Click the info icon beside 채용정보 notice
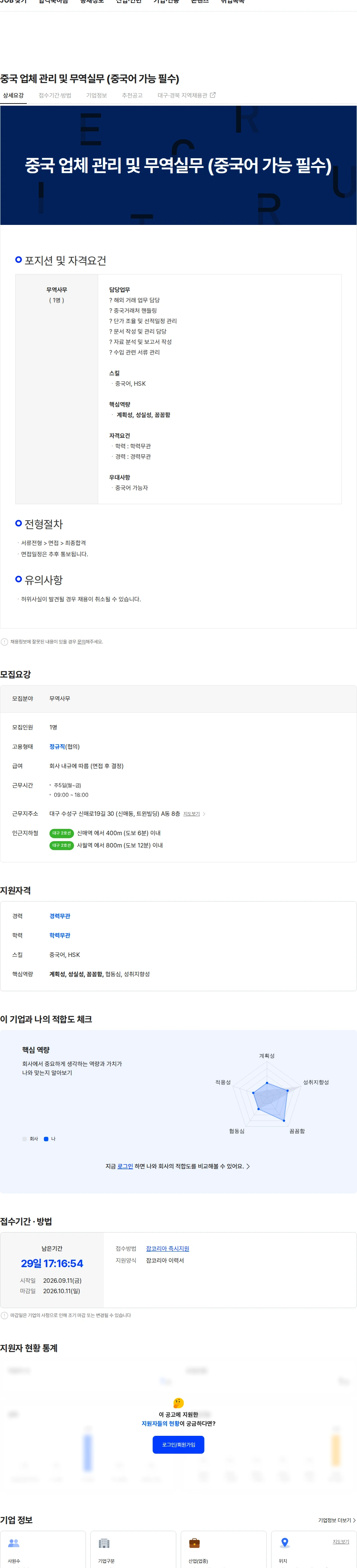Screen dimensions: 357x1568 coord(4,642)
